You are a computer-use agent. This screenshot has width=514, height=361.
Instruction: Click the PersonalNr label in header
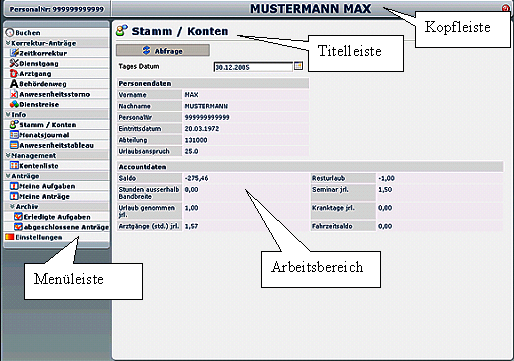(x=56, y=9)
